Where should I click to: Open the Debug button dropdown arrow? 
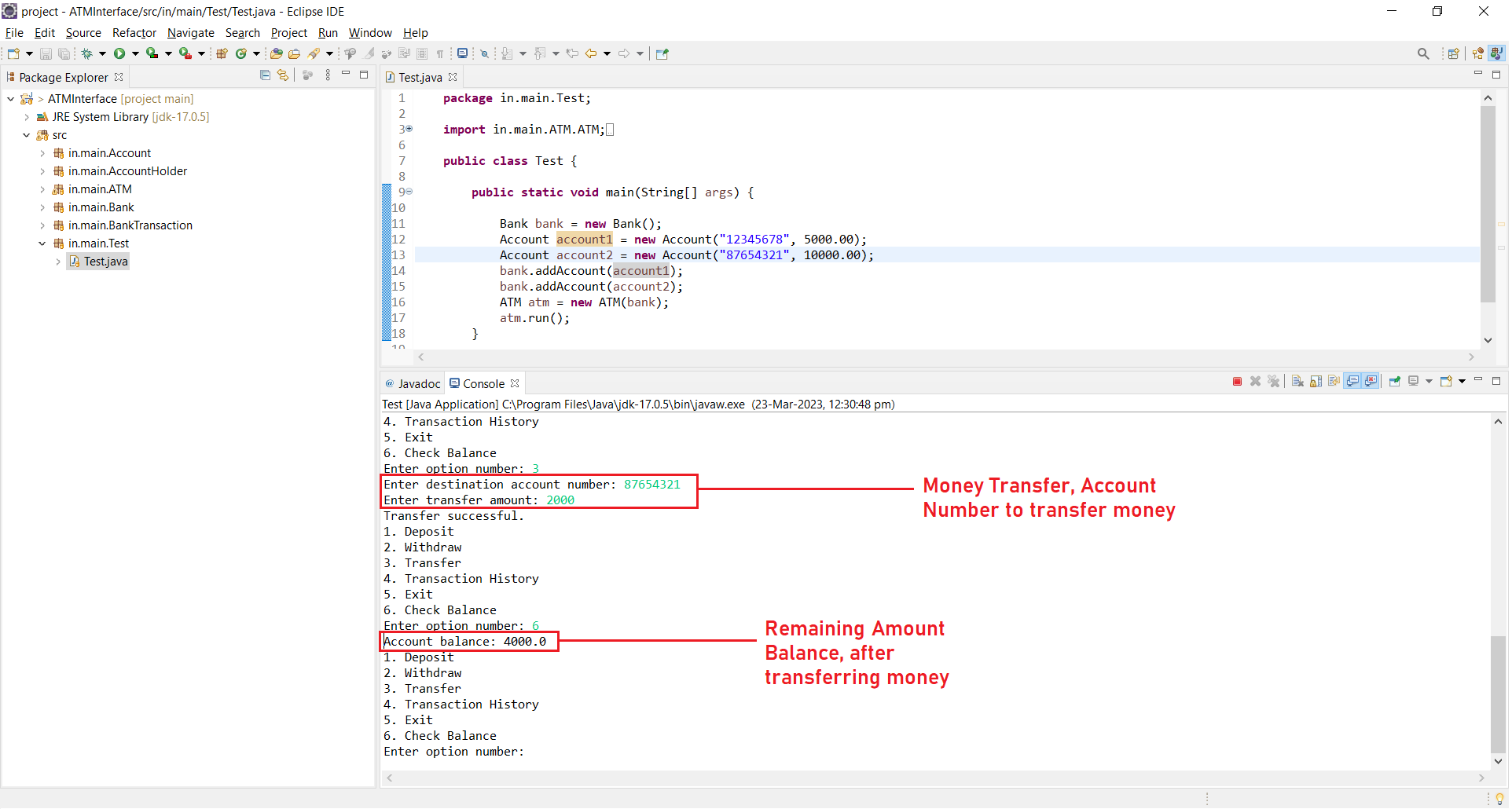click(x=102, y=53)
